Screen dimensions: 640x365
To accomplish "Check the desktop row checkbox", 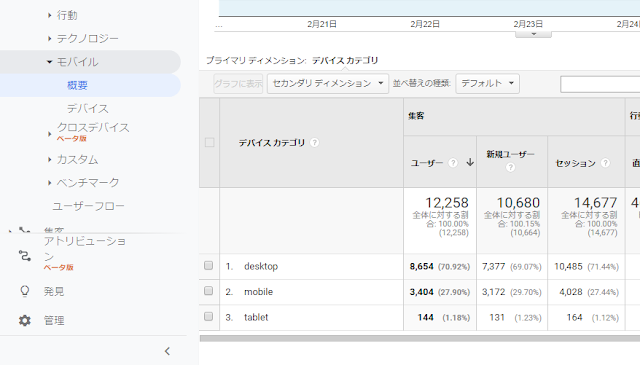I will (x=209, y=266).
